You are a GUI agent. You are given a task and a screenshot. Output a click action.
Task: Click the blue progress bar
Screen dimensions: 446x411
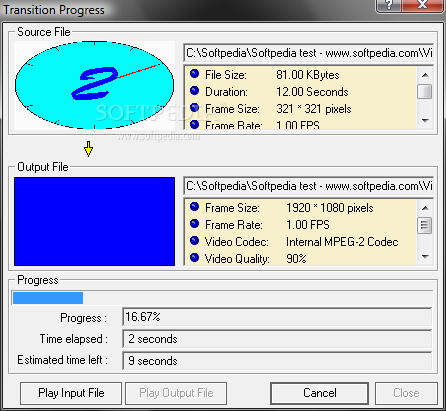[x=222, y=298]
